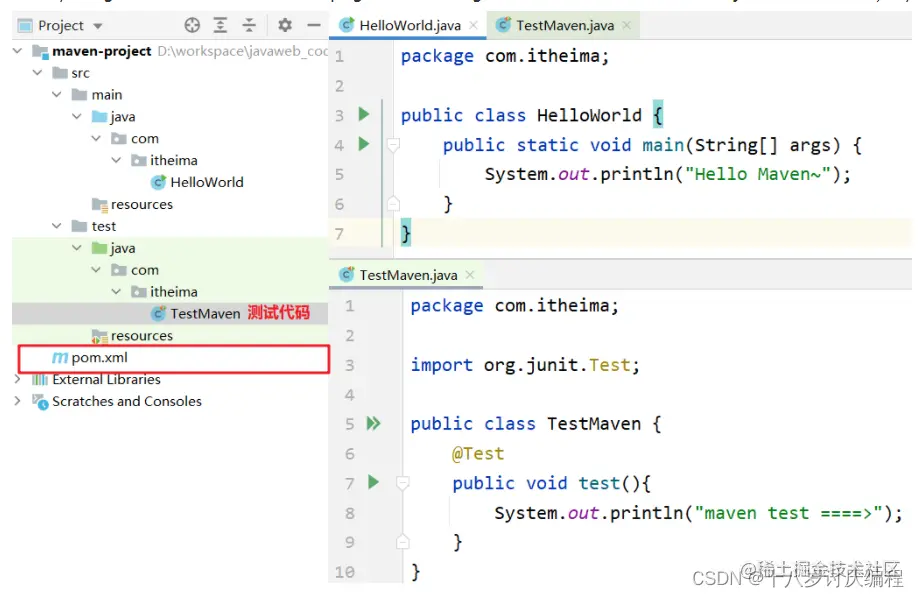Run TestMaven class from line 5 gutter
This screenshot has width=919, height=598.
(x=373, y=423)
